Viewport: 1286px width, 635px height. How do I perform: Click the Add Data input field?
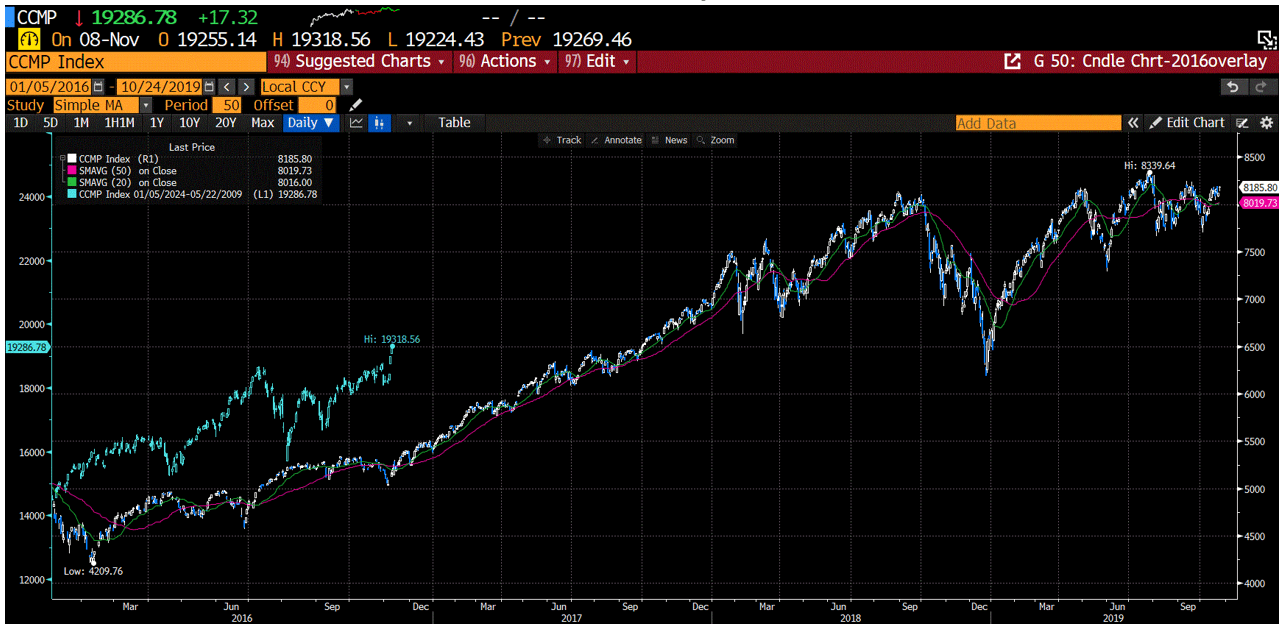(x=1038, y=122)
